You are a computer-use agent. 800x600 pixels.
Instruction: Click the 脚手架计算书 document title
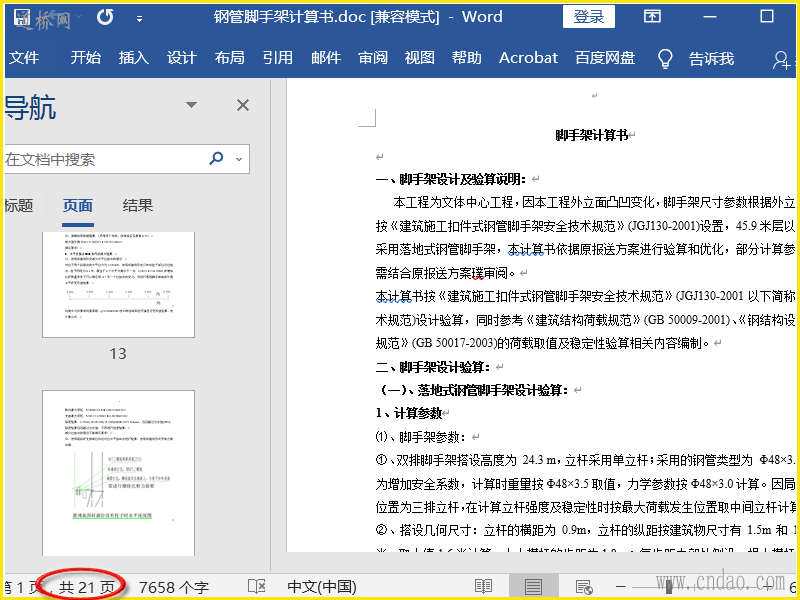click(592, 135)
